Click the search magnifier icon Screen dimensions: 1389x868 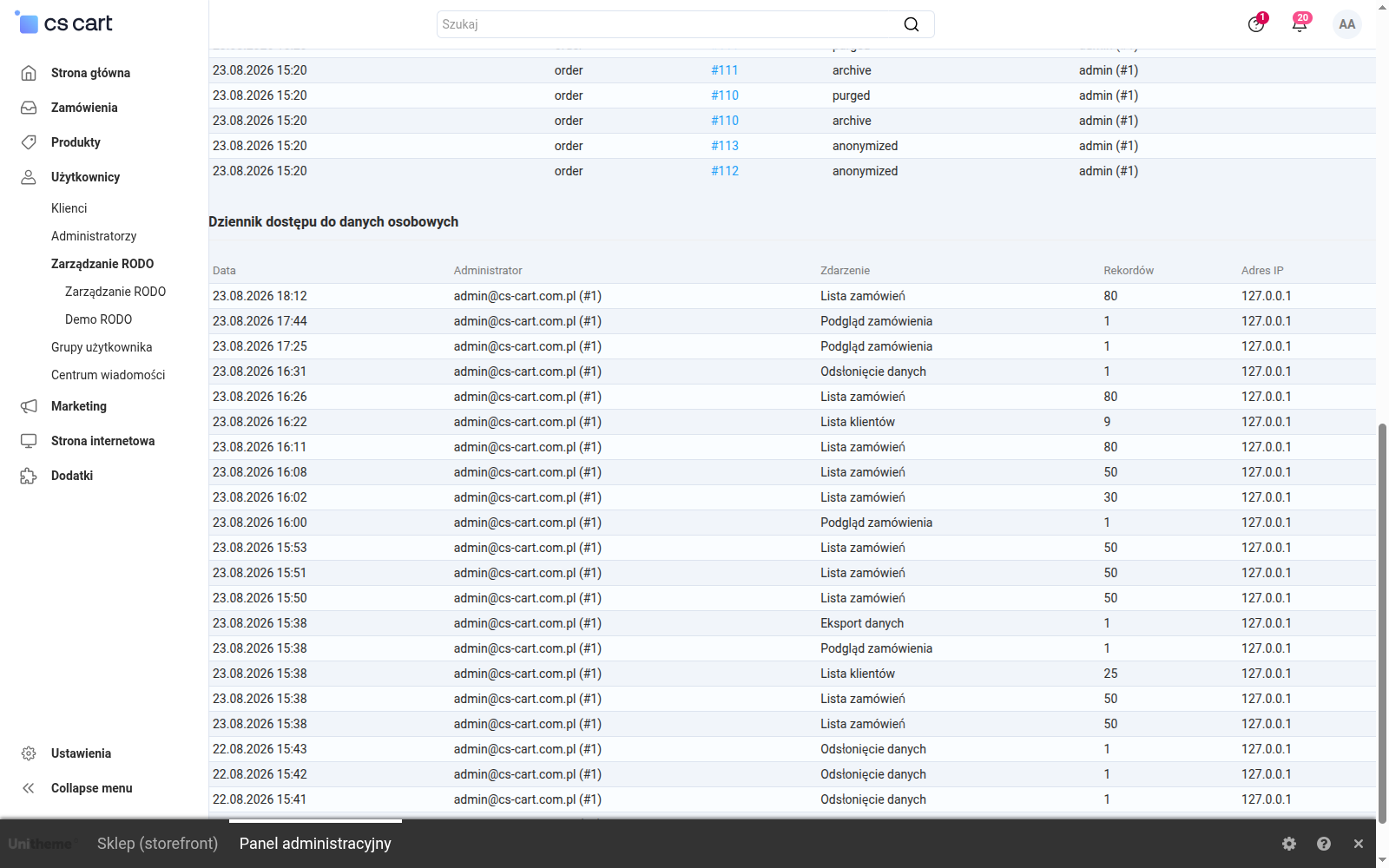tap(911, 24)
